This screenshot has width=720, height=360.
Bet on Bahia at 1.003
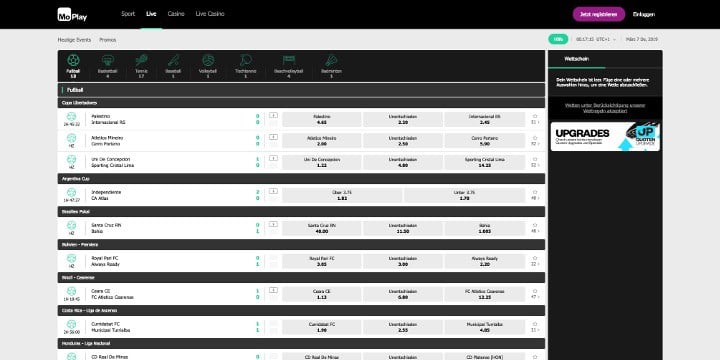(484, 228)
